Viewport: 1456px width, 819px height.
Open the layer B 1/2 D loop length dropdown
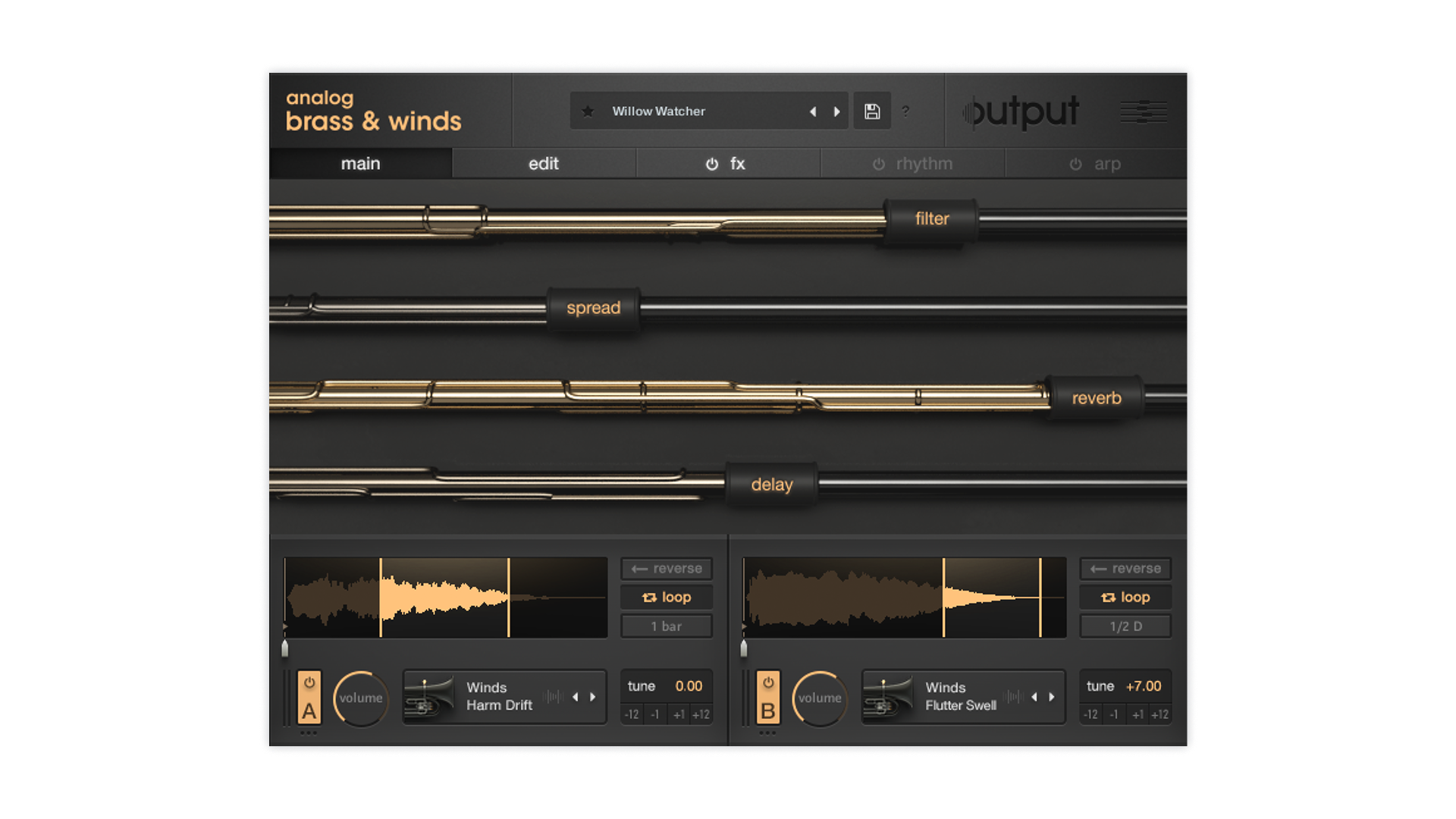coord(1125,626)
